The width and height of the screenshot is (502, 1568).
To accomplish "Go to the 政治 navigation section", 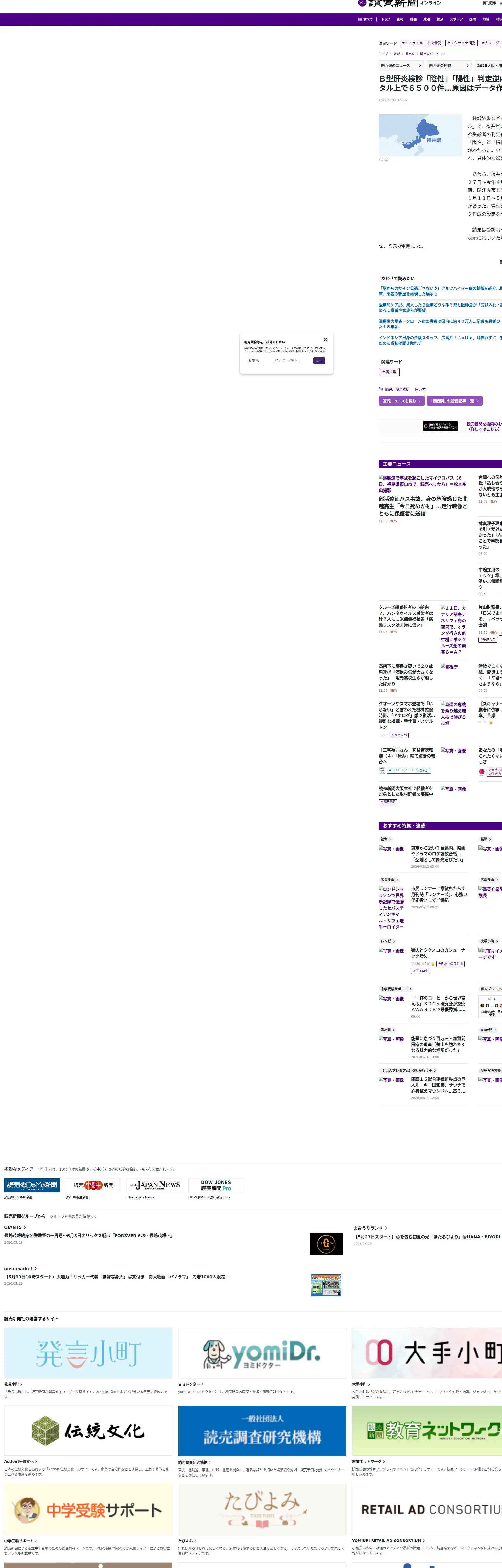I will (x=426, y=20).
